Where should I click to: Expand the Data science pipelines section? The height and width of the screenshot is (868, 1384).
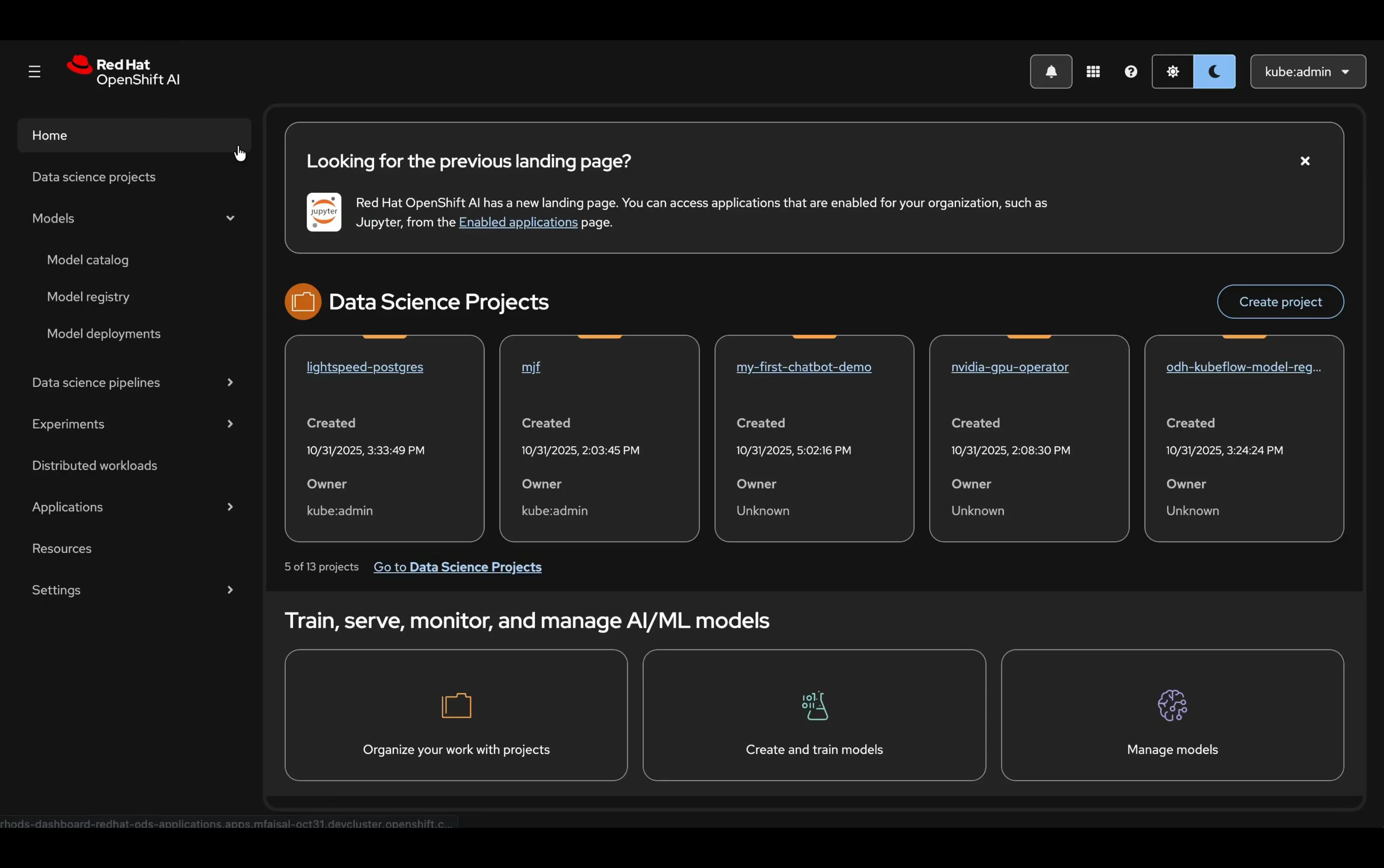click(230, 382)
